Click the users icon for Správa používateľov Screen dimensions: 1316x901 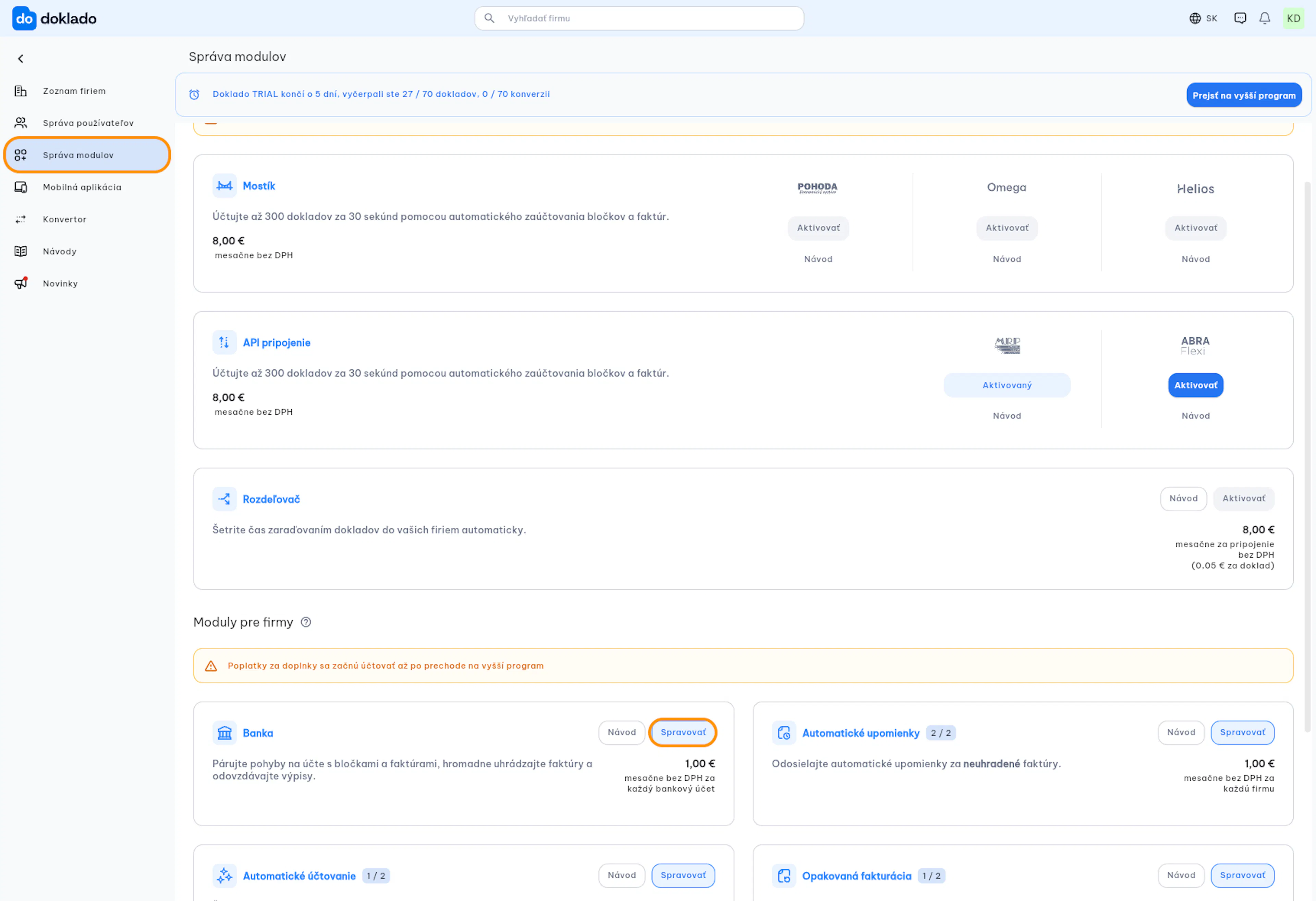point(20,123)
